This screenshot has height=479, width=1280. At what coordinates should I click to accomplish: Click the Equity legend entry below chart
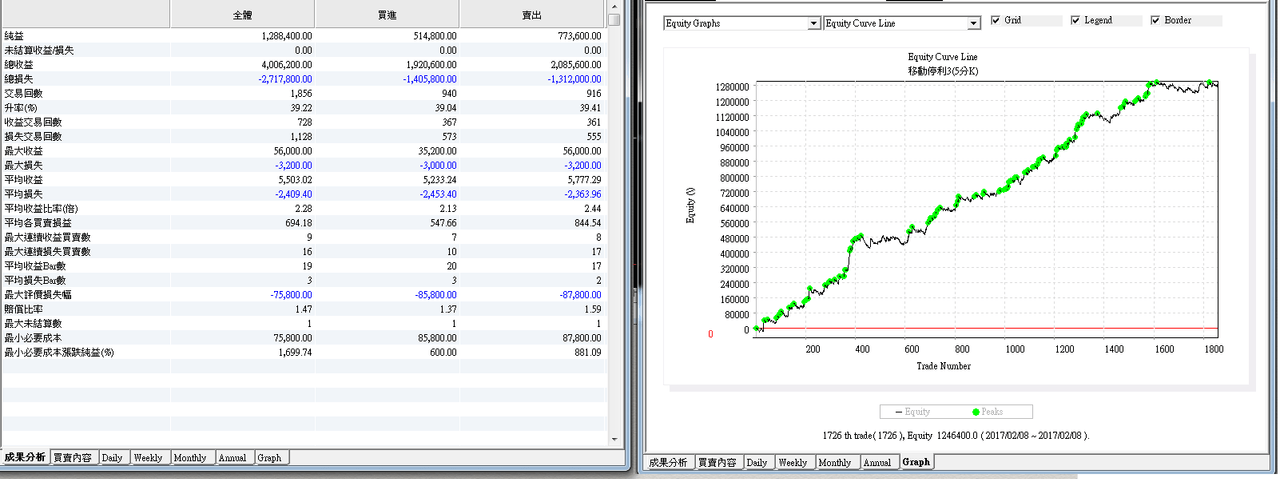coord(914,411)
